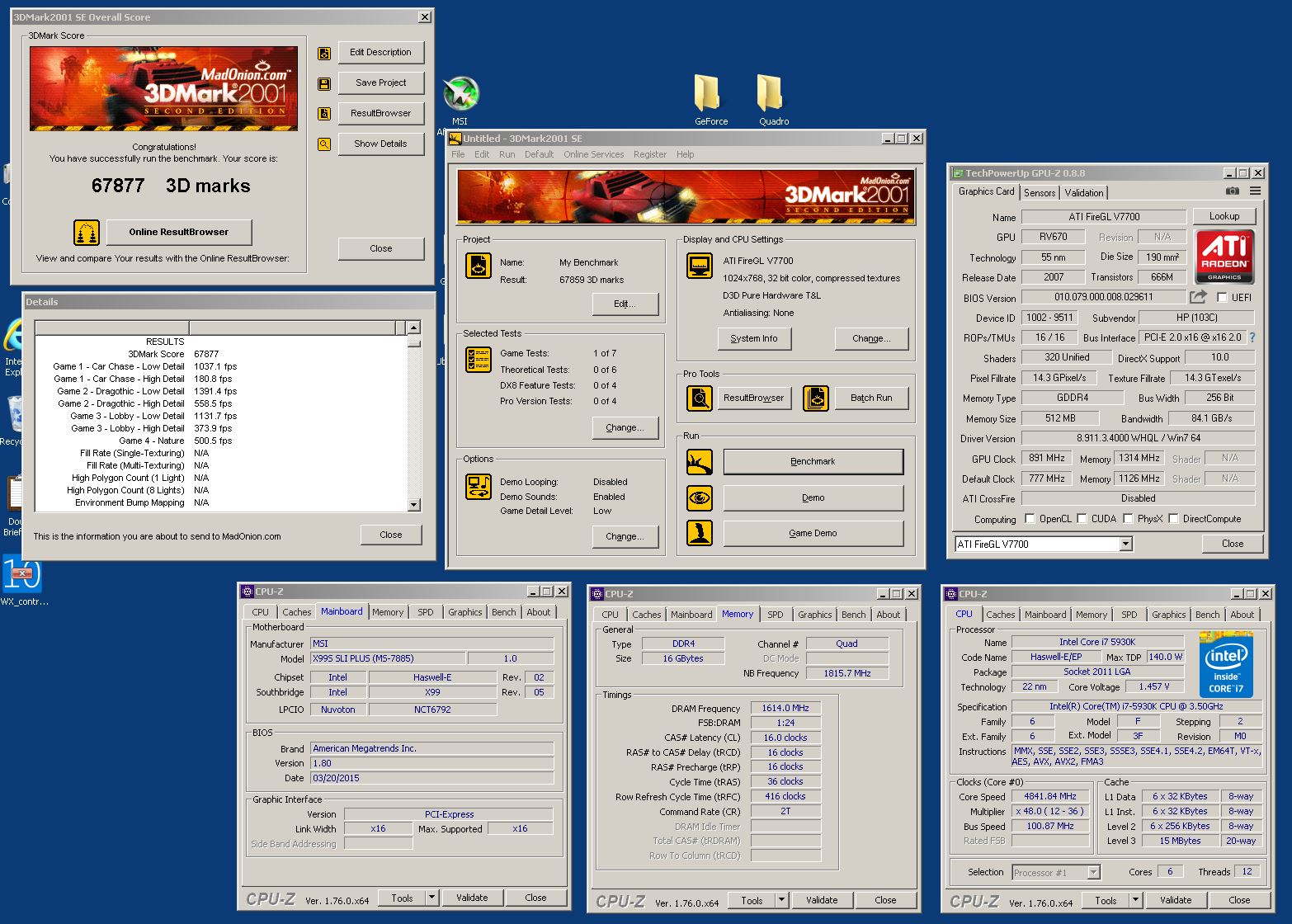Click the Core Speed 4841.84 MHz field
Viewport: 1292px width, 924px height.
(x=1050, y=797)
